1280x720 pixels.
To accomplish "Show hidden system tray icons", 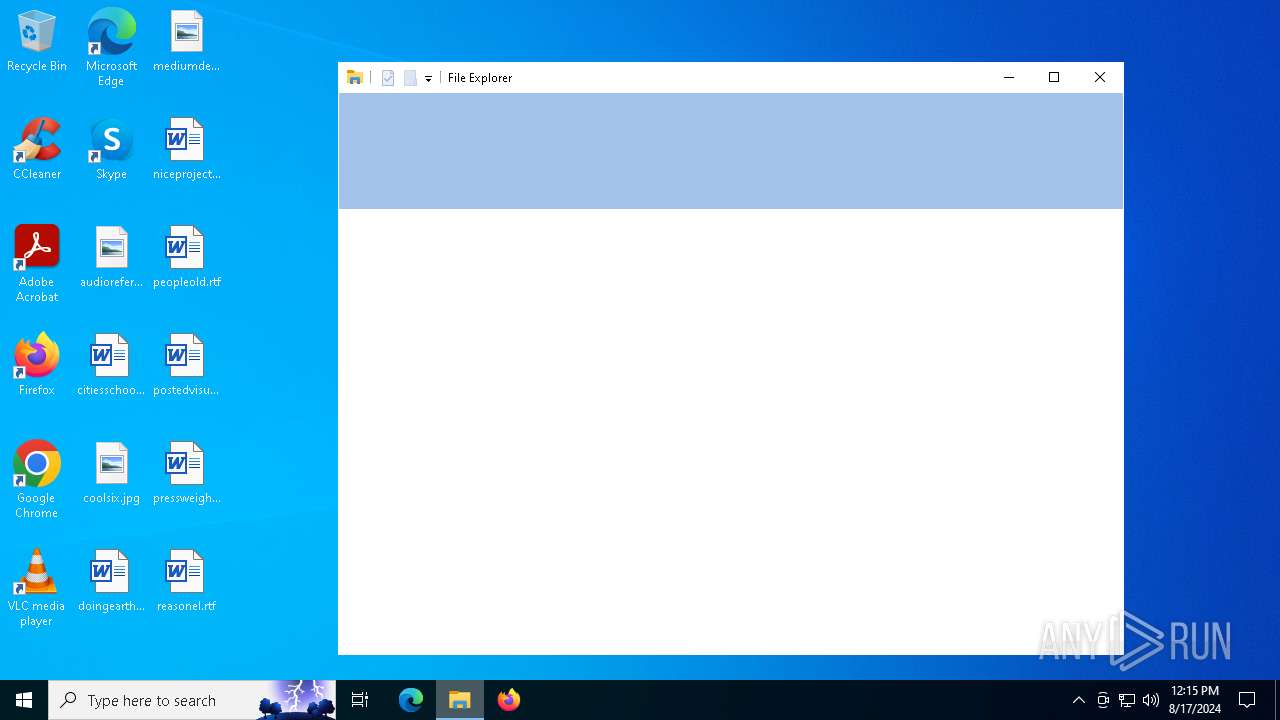I will click(1078, 700).
